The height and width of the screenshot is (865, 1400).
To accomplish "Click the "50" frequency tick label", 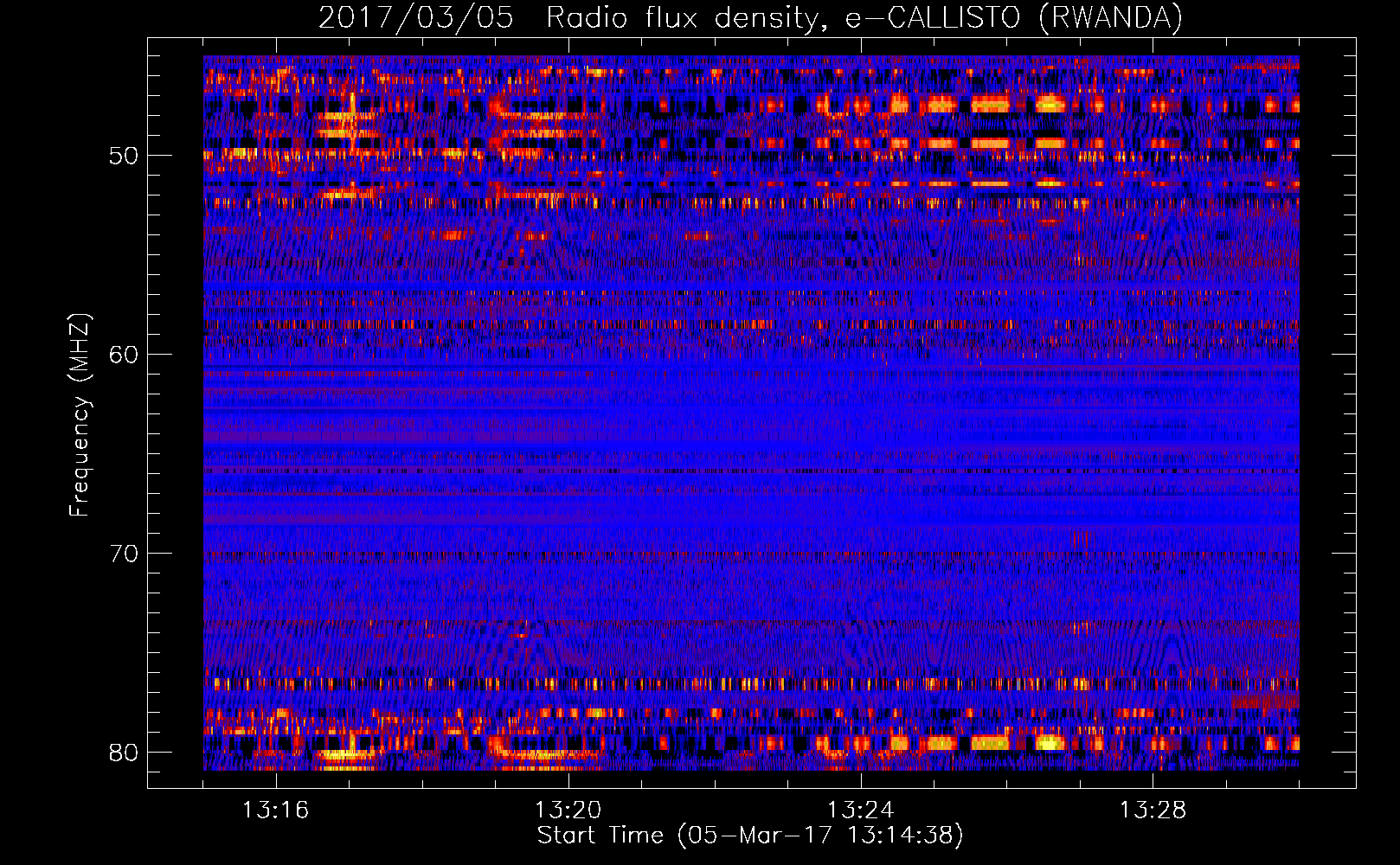I will 125,157.
